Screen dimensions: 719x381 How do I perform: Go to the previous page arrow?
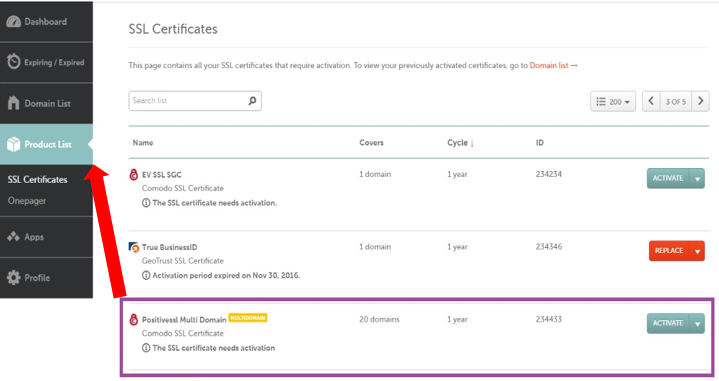tap(651, 101)
